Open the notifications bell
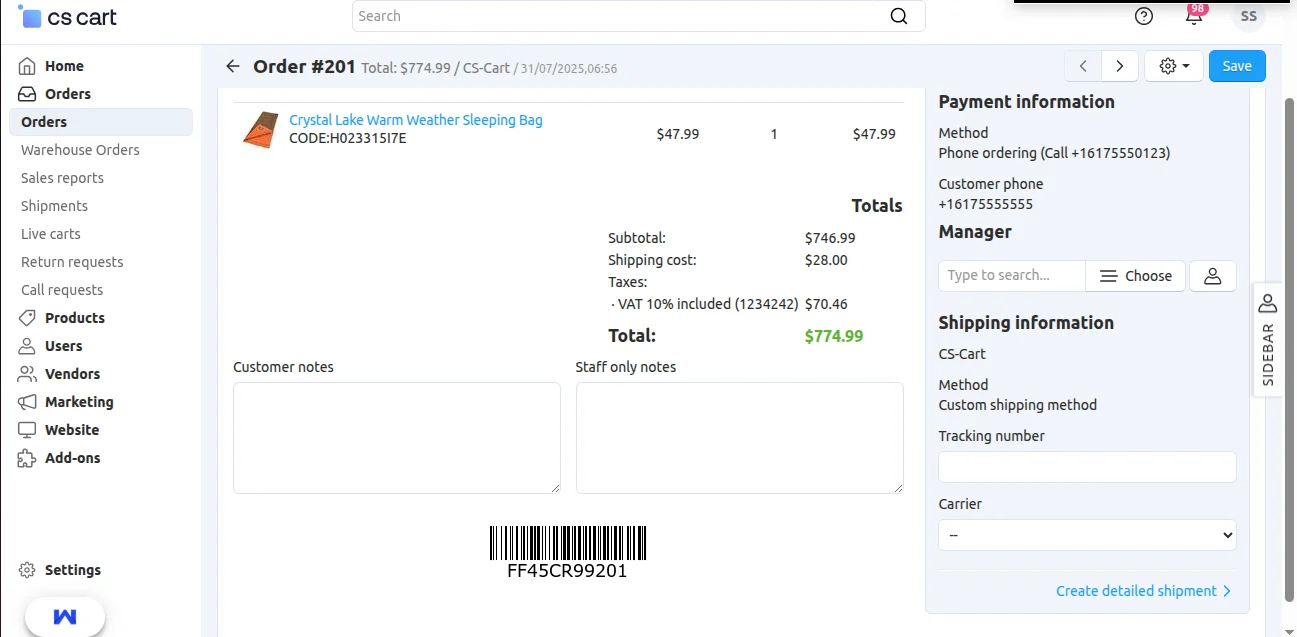Screen dimensions: 1297x637 pyautogui.click(x=1194, y=17)
